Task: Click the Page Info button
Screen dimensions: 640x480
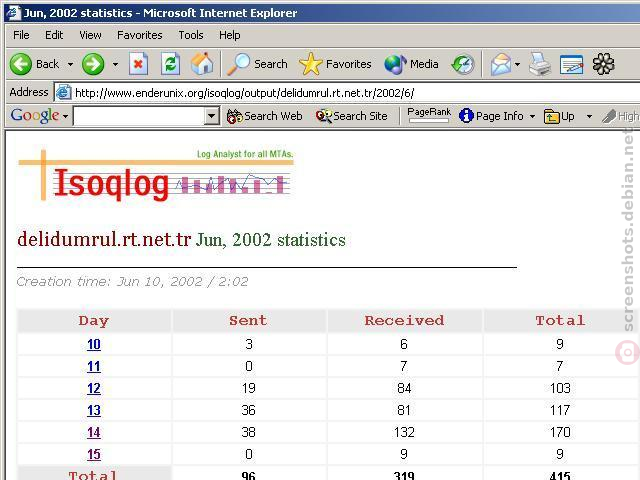Action: [491, 116]
